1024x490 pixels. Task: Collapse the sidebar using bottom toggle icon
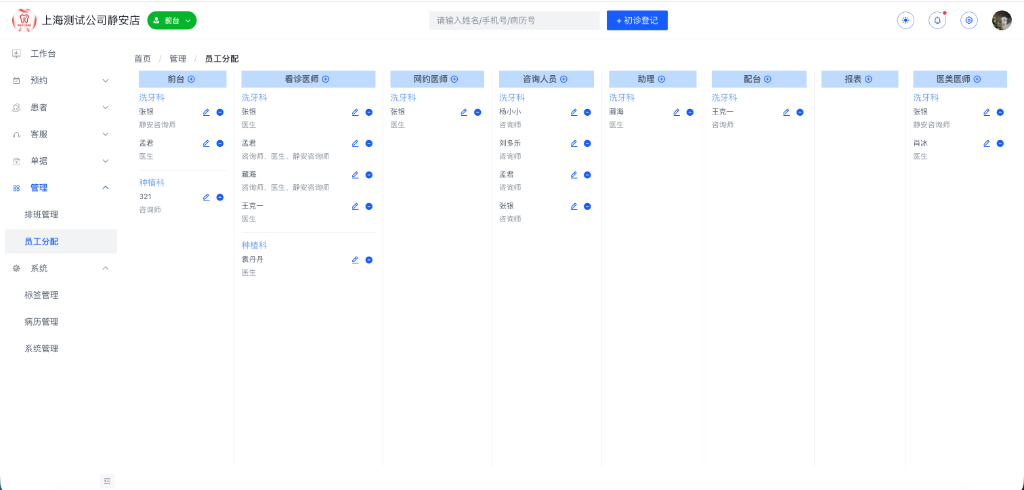coord(108,481)
